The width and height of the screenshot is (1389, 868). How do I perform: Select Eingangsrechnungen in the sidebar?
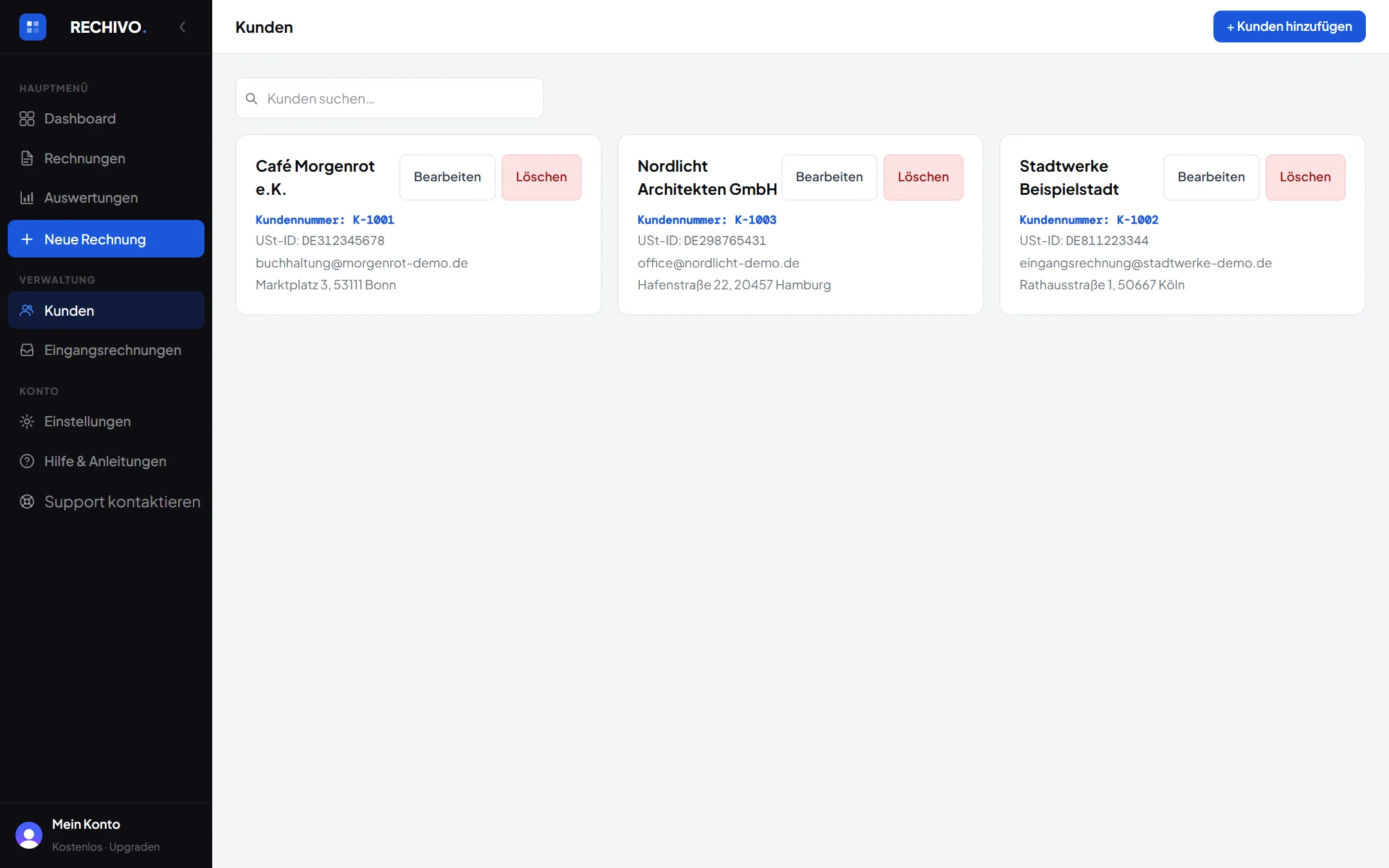coord(106,350)
